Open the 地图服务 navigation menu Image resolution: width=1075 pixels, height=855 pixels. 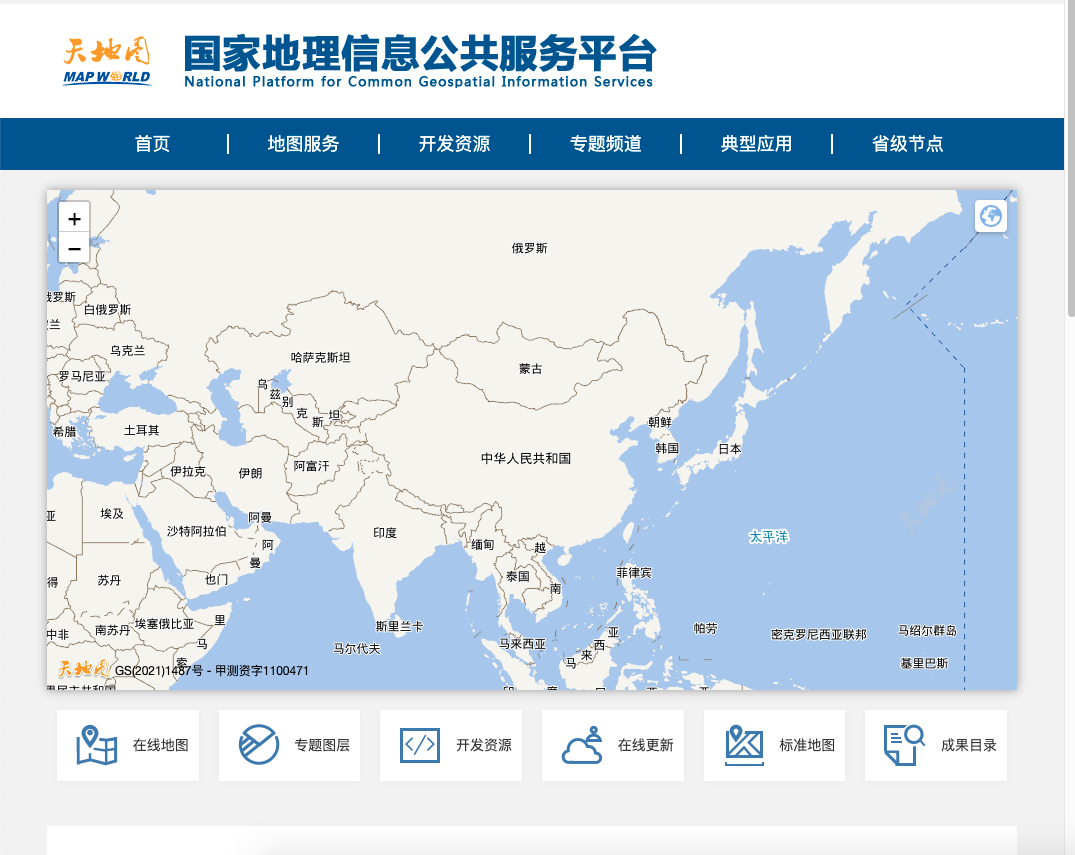click(303, 144)
